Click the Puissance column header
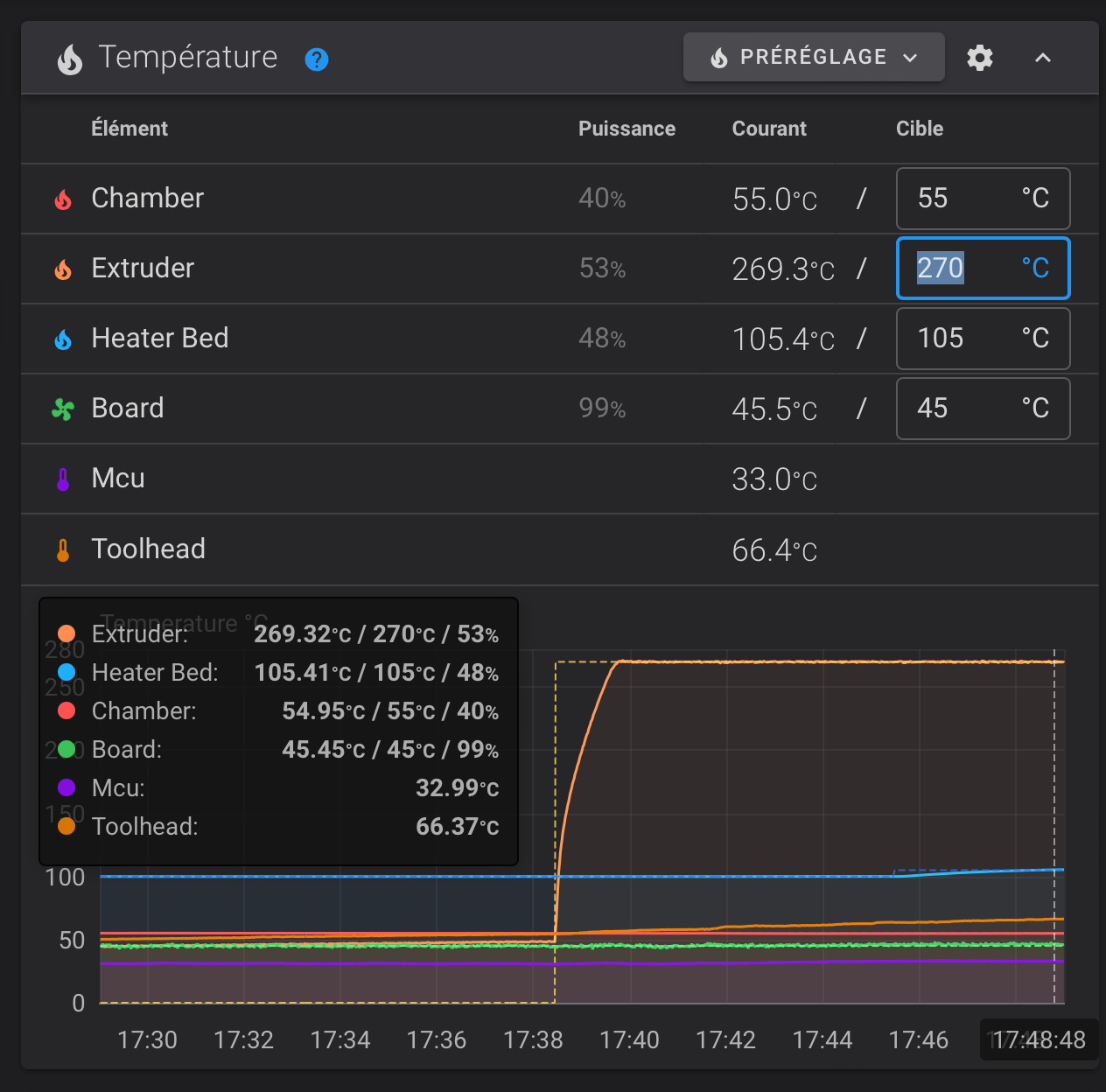 tap(626, 129)
